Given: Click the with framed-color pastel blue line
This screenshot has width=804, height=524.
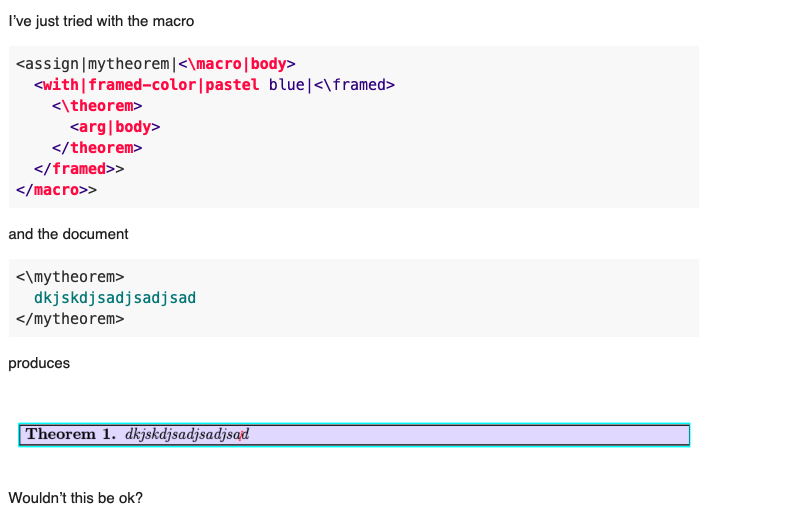Looking at the screenshot, I should [x=214, y=85].
